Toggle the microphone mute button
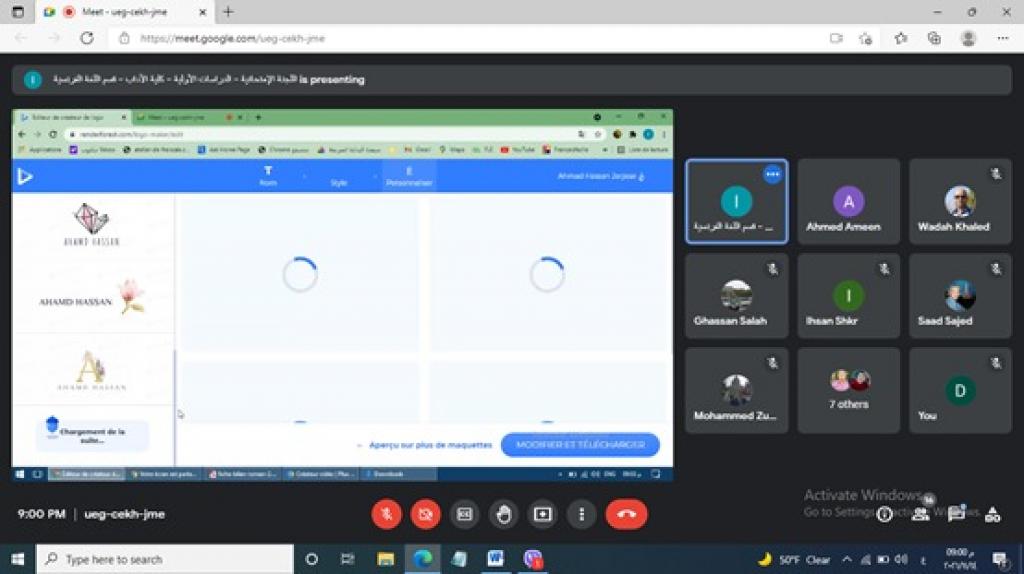 click(387, 514)
